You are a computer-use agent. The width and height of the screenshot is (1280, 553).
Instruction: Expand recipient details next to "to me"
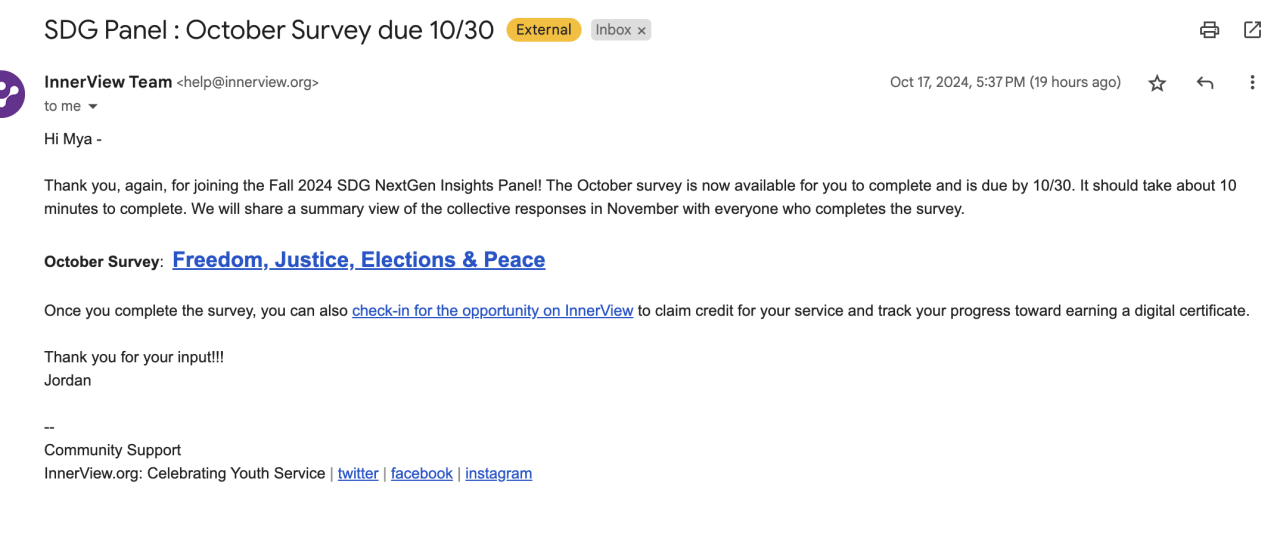click(93, 106)
